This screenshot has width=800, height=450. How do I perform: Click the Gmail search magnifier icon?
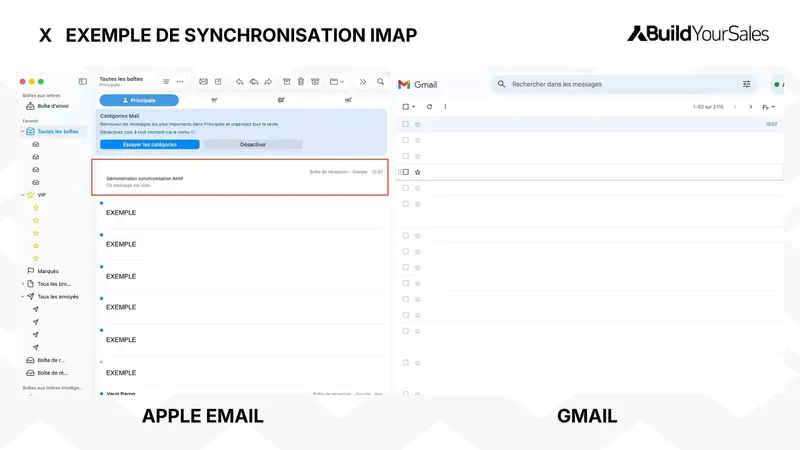click(502, 84)
